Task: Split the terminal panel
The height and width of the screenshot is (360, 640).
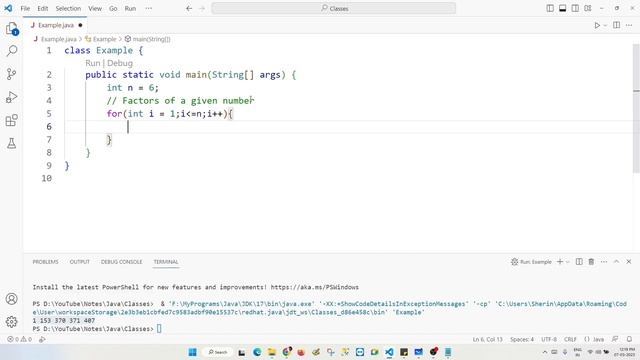Action: coord(579,262)
